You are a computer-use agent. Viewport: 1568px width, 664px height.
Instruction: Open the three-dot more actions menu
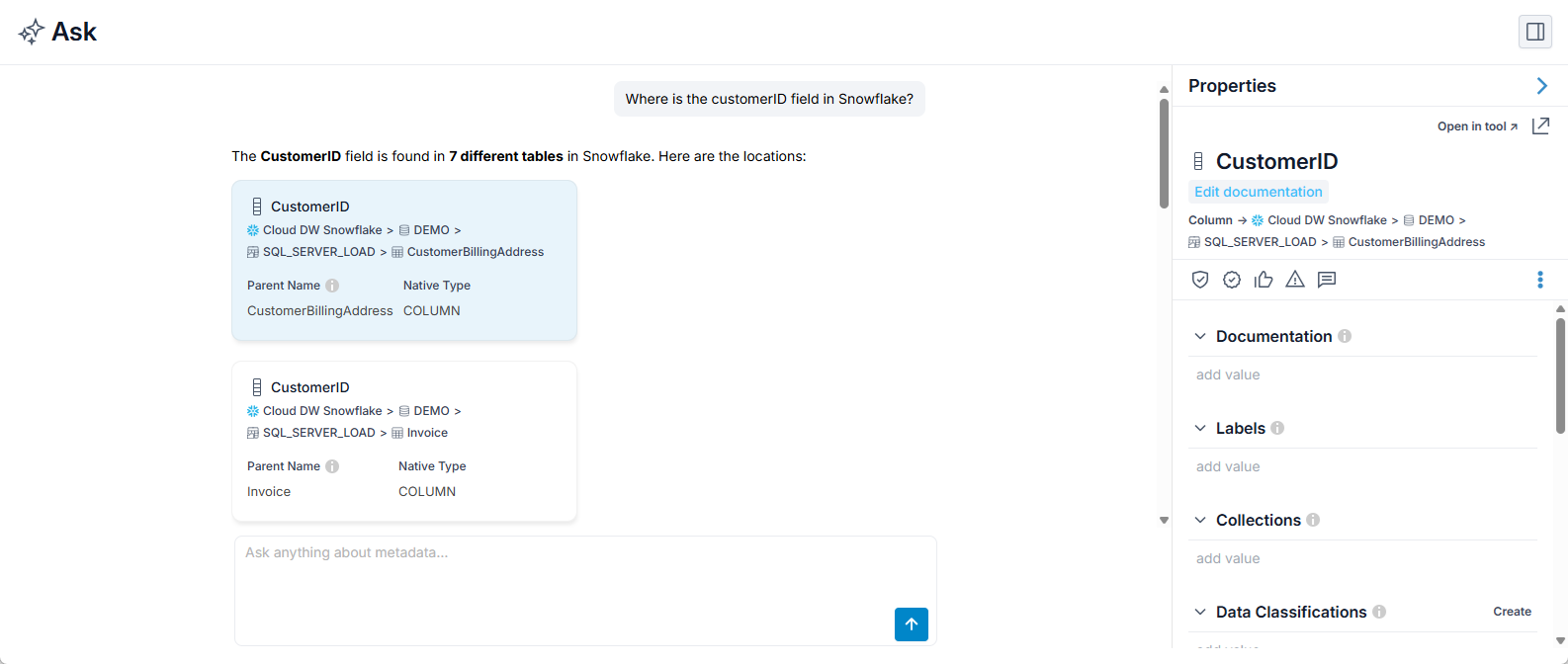tap(1540, 280)
